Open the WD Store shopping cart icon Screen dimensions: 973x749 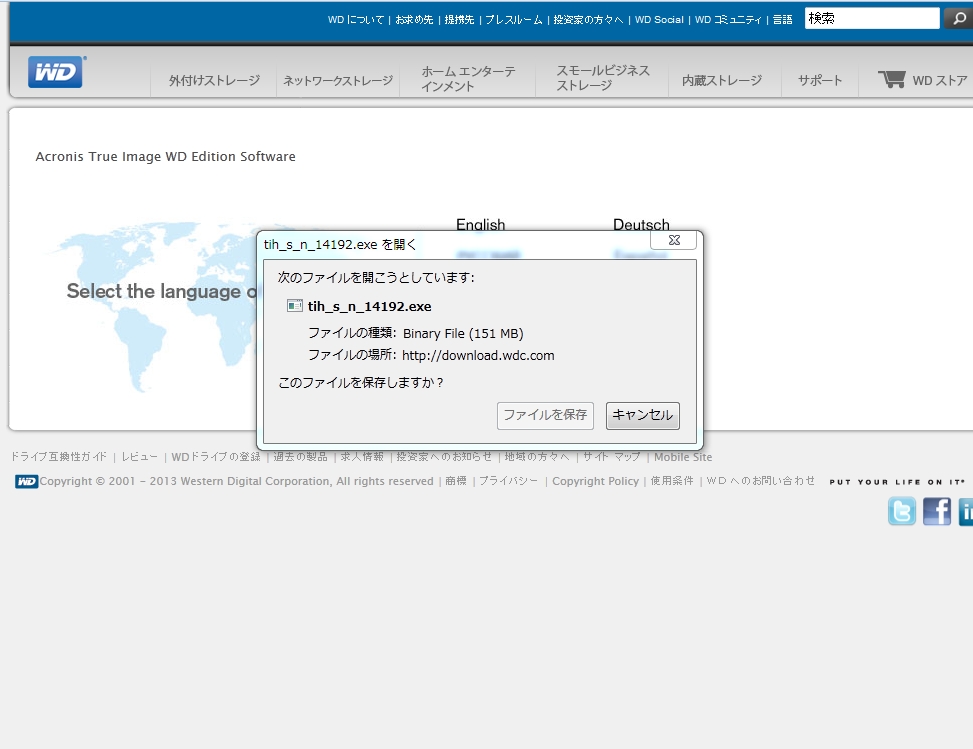[891, 79]
